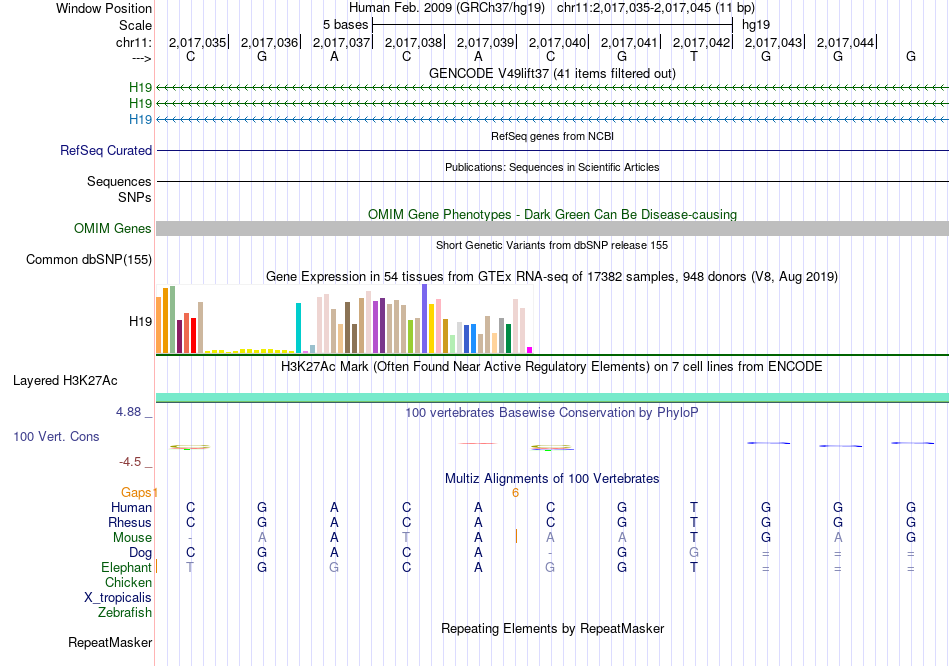This screenshot has height=666, width=950.
Task: Click the Zebrafish species label
Action: [125, 612]
